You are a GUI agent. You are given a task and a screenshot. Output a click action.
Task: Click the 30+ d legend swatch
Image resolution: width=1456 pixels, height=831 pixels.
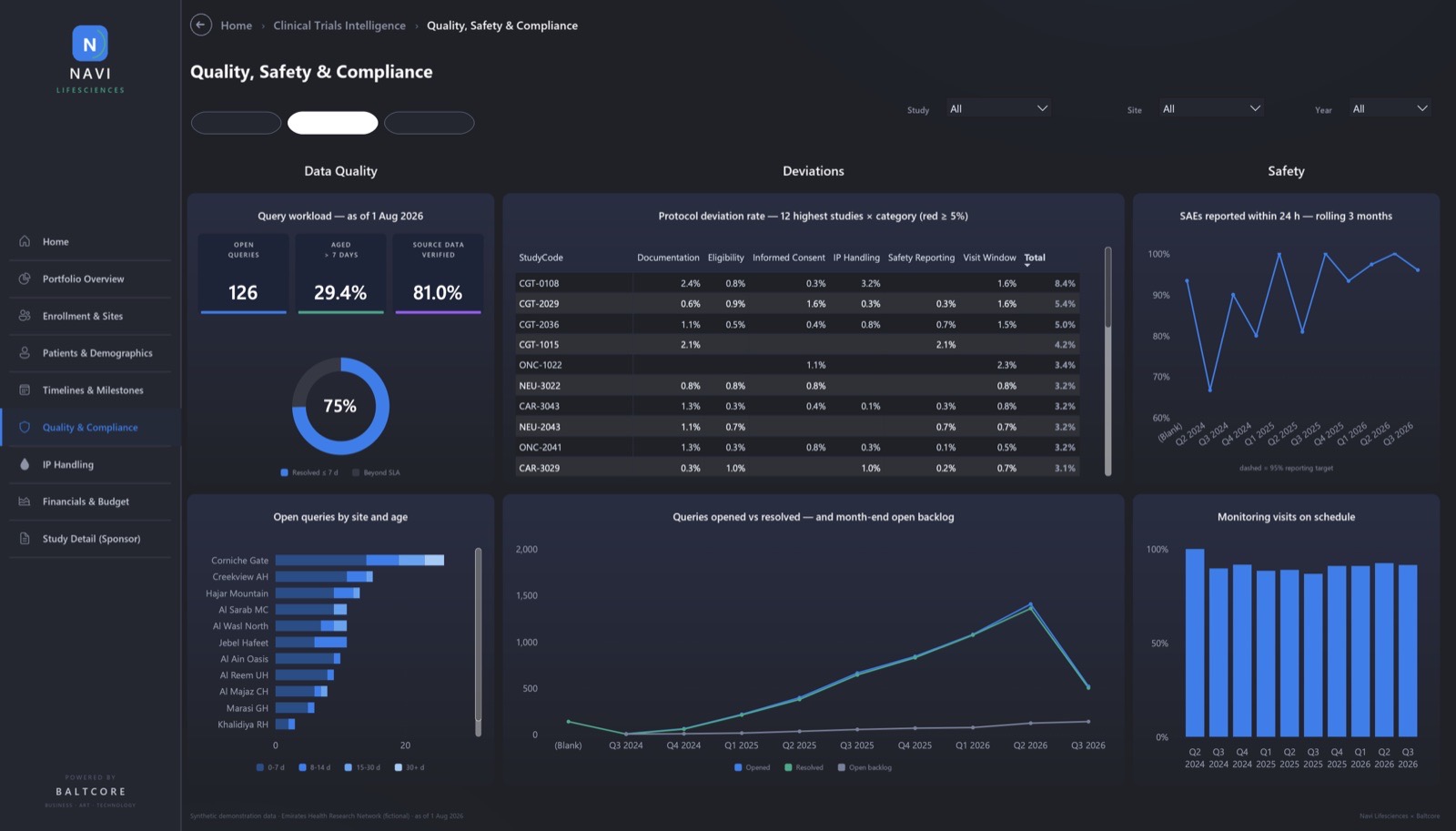pyautogui.click(x=398, y=767)
